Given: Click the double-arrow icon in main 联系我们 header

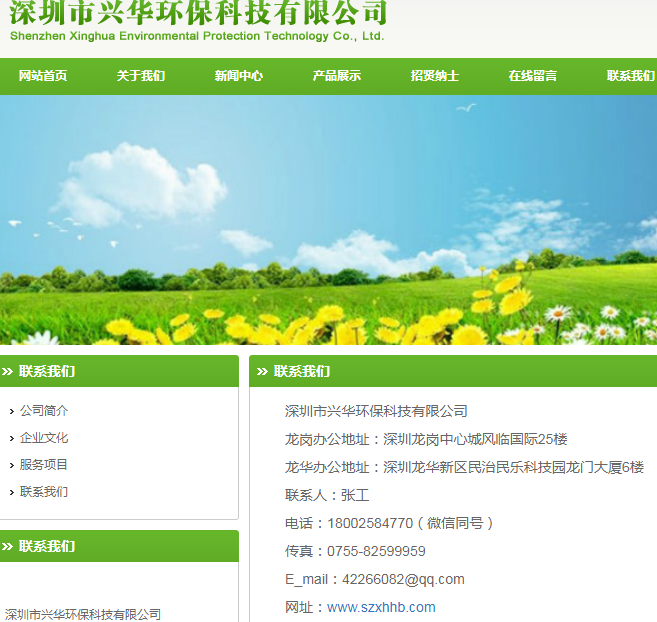Looking at the screenshot, I should pyautogui.click(x=263, y=372).
